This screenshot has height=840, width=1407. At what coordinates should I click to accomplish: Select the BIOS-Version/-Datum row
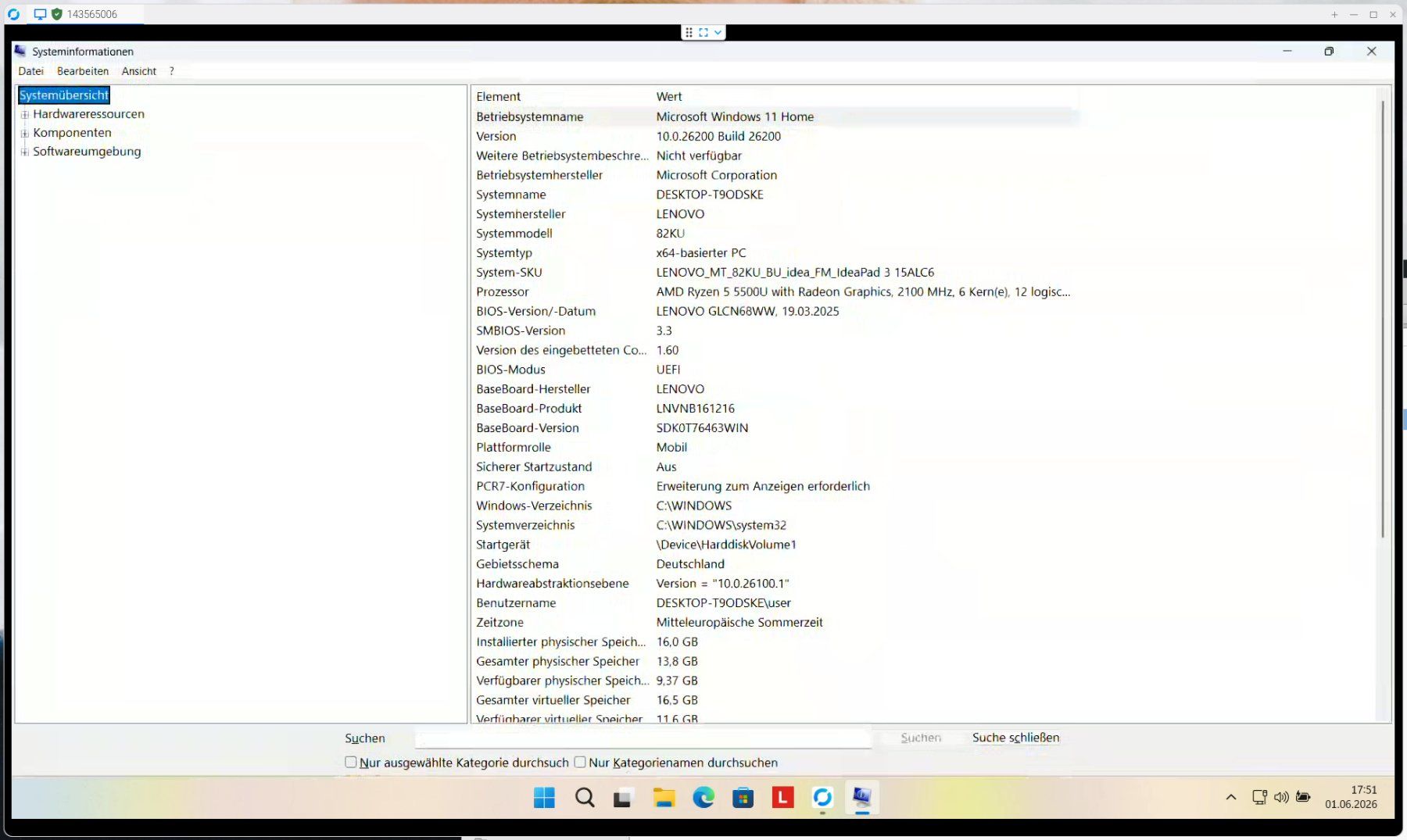(x=775, y=311)
